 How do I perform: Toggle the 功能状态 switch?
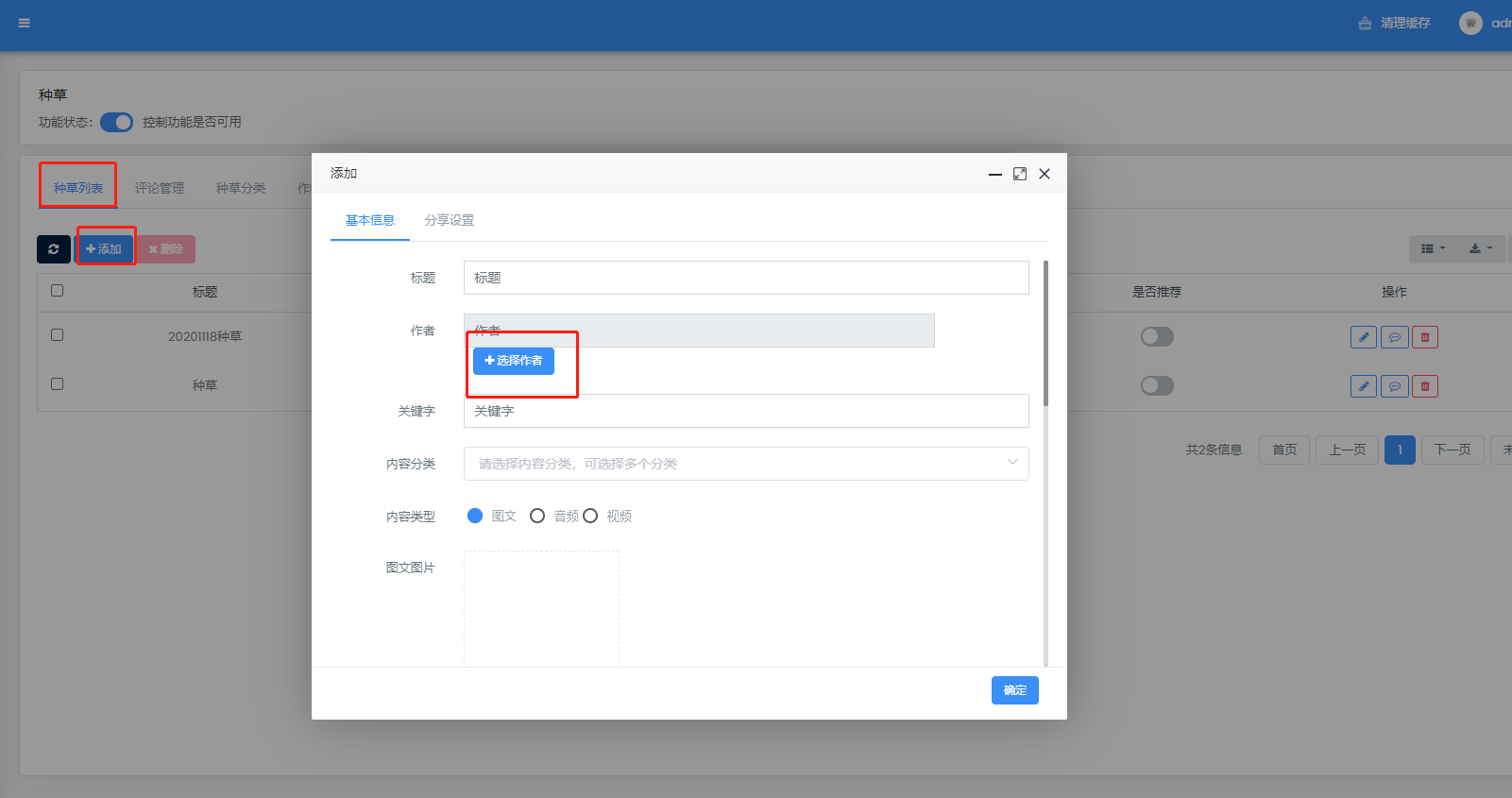(117, 123)
